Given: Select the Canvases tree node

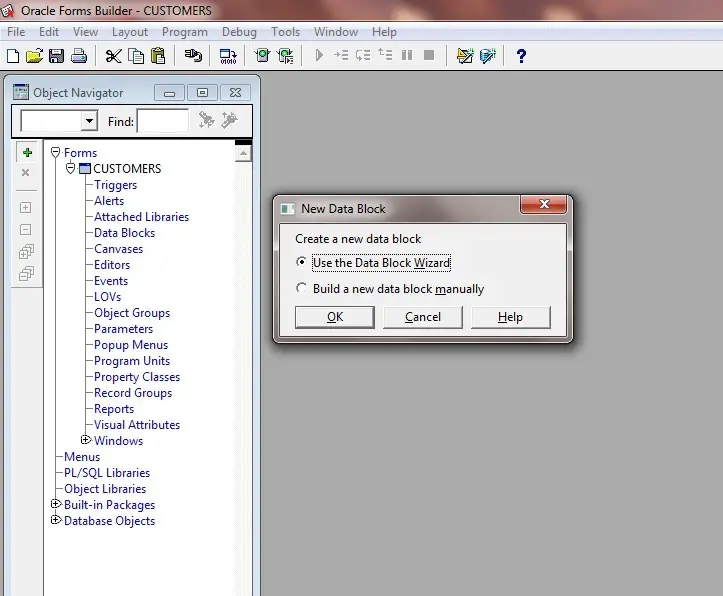Looking at the screenshot, I should coord(119,249).
